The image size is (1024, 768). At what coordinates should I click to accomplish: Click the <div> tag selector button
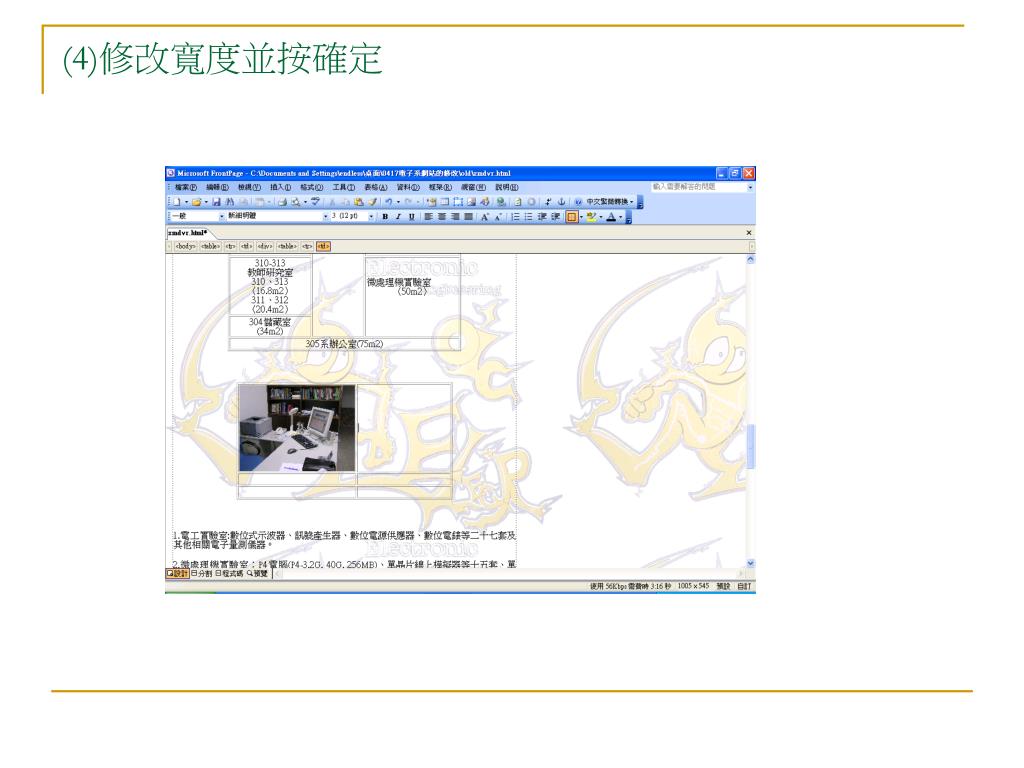264,246
